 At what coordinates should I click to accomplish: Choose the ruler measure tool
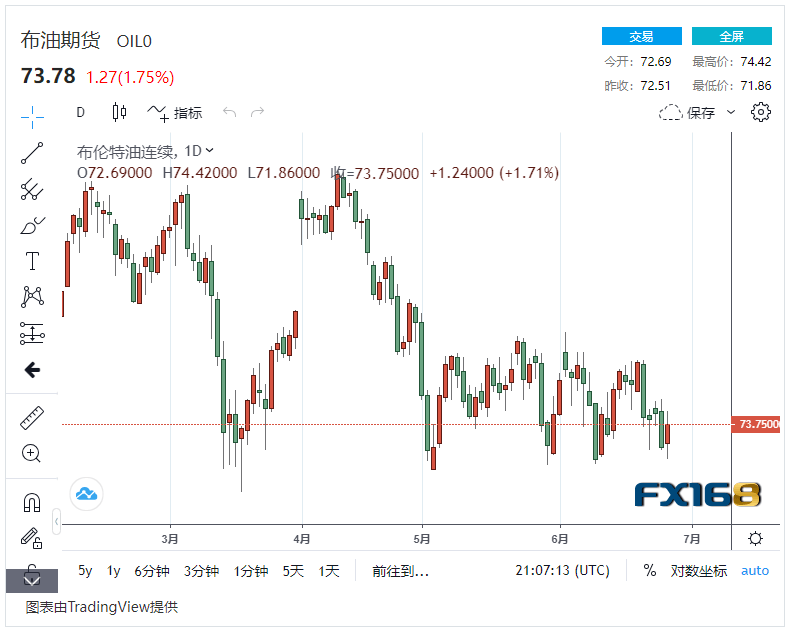click(32, 418)
